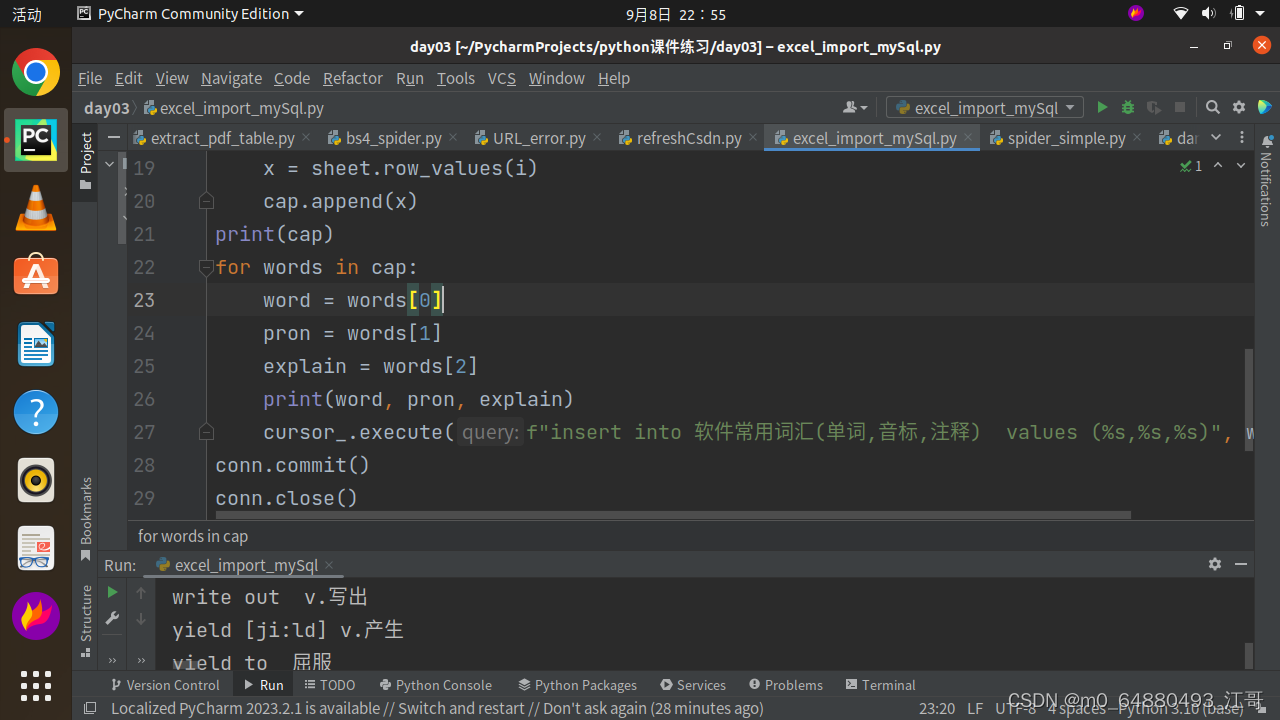
Task: Open Settings via the gear icon
Action: (x=1238, y=107)
